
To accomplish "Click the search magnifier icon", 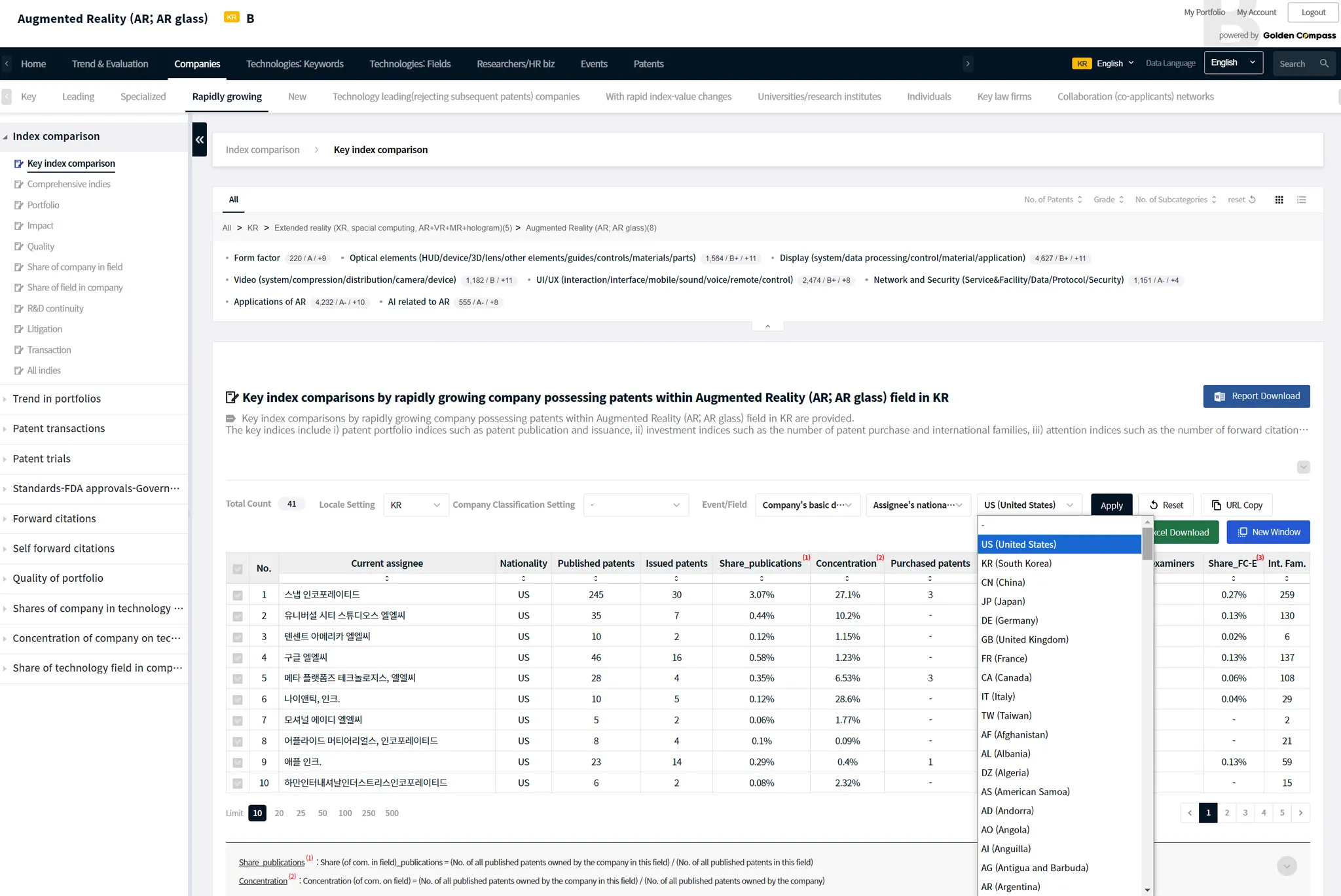I will pos(1324,63).
